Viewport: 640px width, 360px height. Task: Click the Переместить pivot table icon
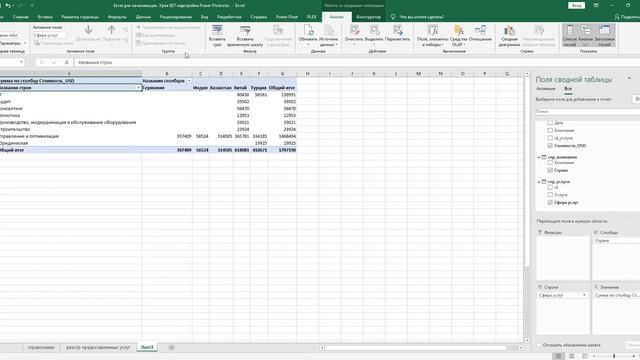[398, 30]
